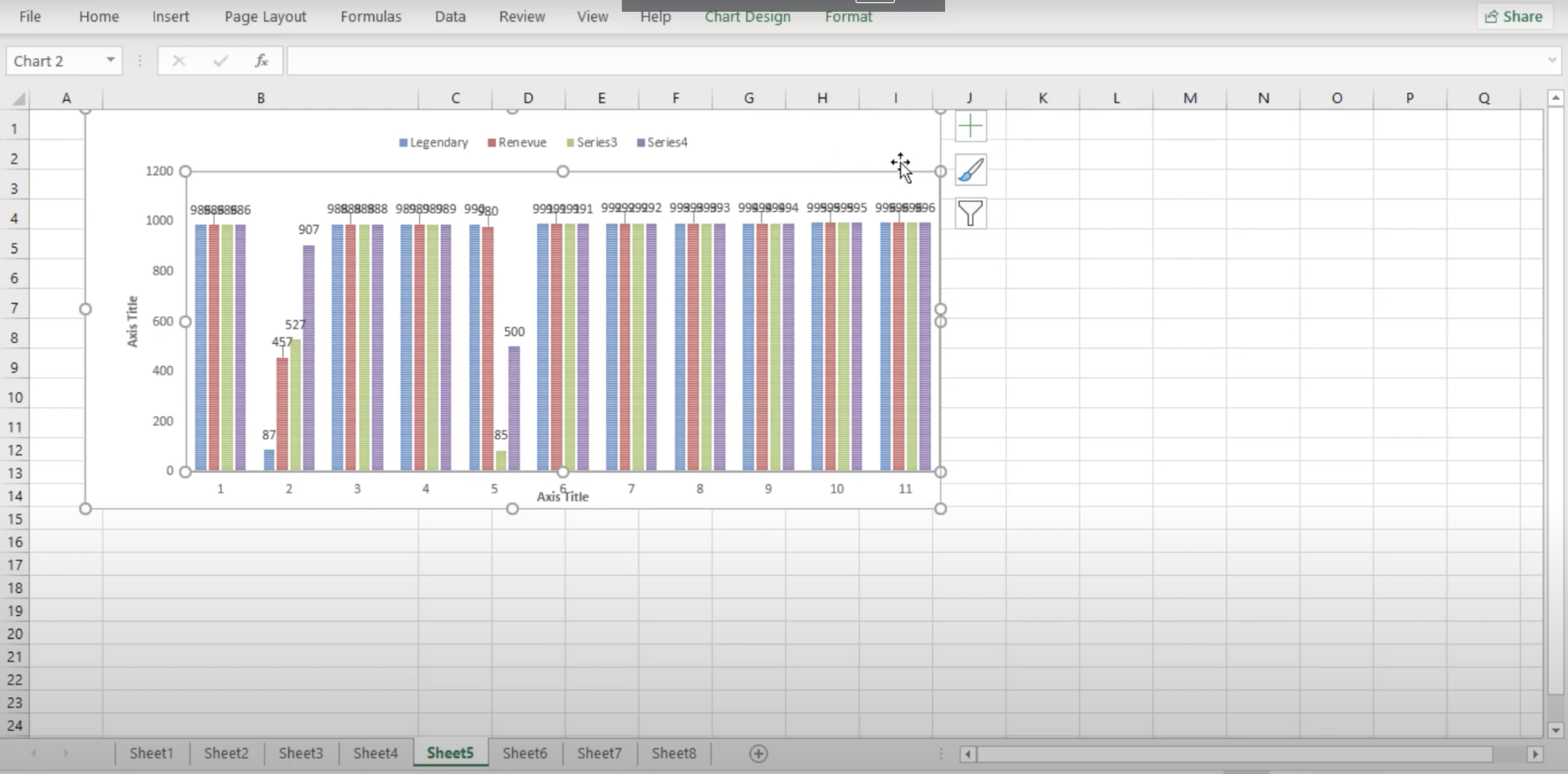Open Chart Styles paintbrush button

(x=970, y=170)
